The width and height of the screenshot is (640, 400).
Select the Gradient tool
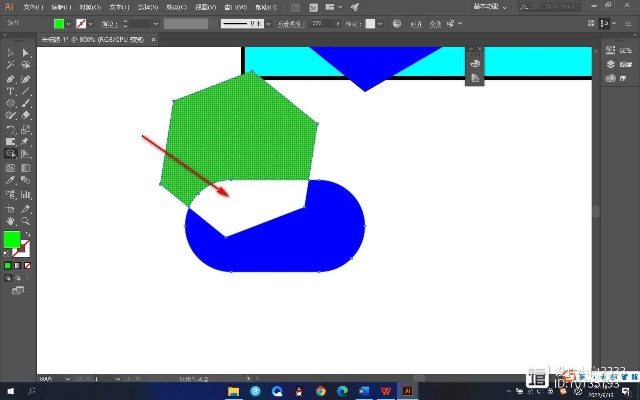[25, 168]
